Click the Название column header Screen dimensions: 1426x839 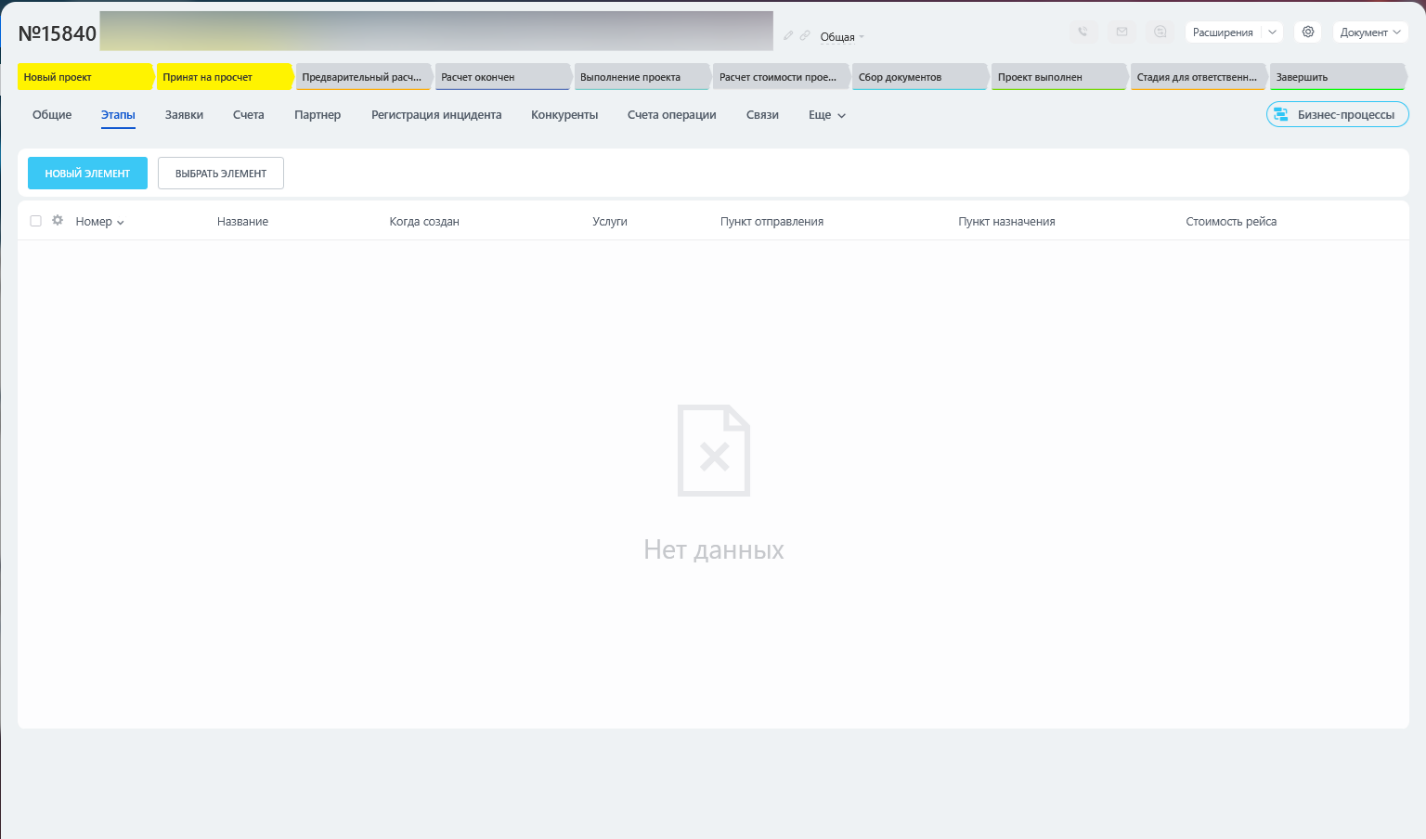tap(243, 222)
